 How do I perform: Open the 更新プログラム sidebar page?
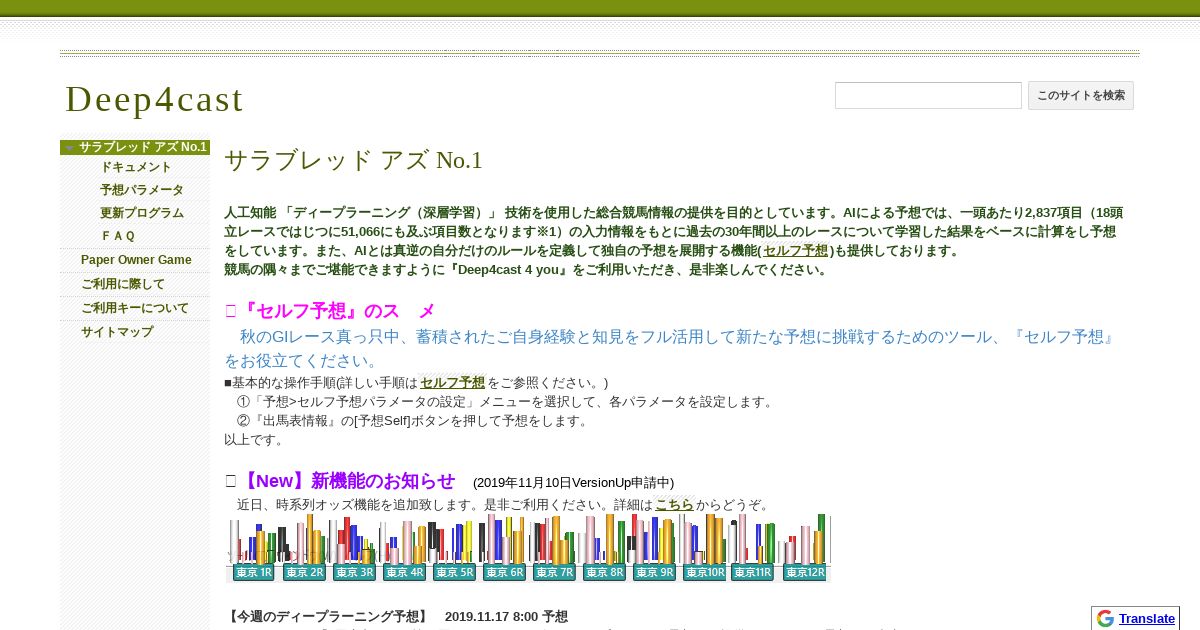pos(142,213)
